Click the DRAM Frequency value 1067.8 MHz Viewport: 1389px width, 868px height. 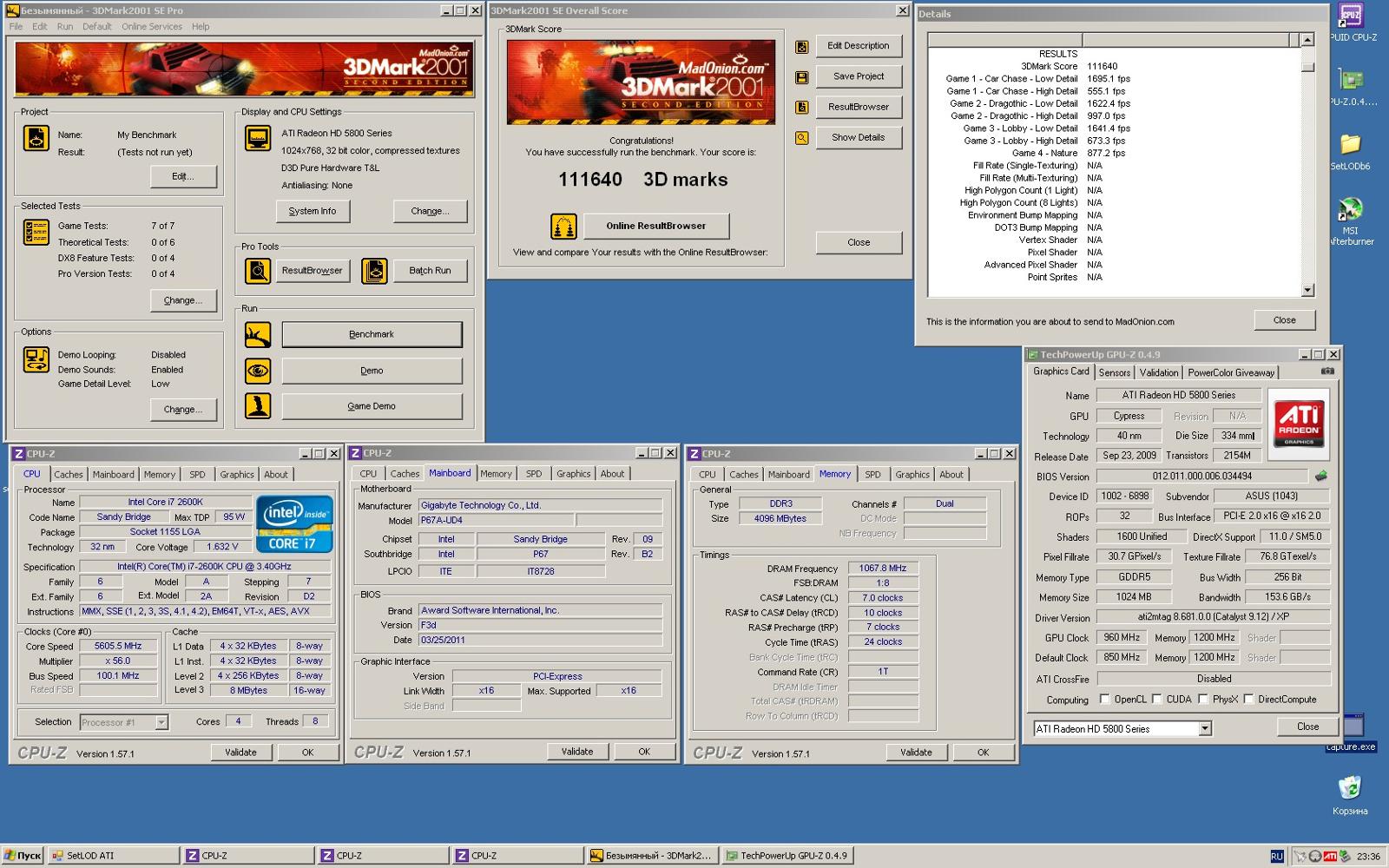click(883, 569)
